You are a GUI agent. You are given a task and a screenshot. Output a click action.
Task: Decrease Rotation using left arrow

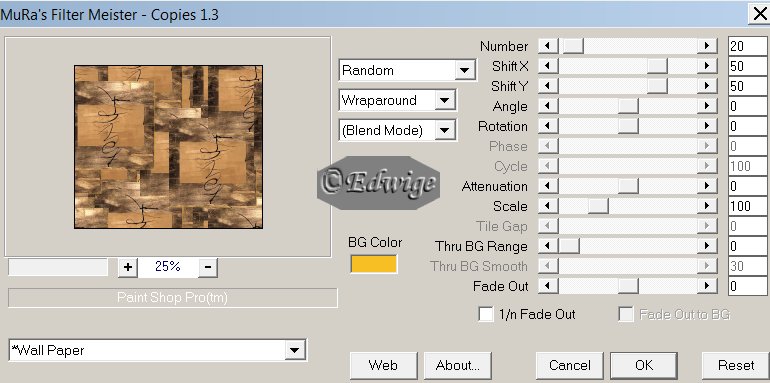(548, 126)
